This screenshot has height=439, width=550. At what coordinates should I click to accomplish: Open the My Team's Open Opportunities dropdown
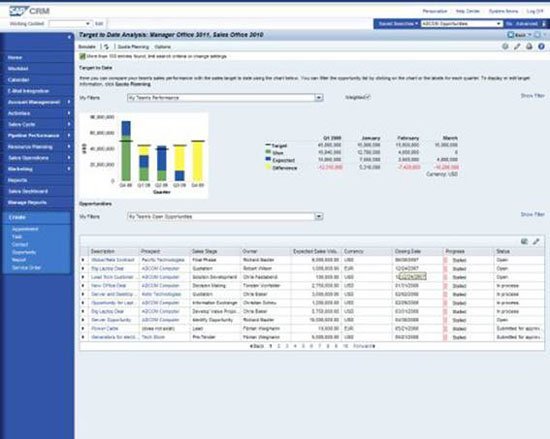click(x=318, y=217)
